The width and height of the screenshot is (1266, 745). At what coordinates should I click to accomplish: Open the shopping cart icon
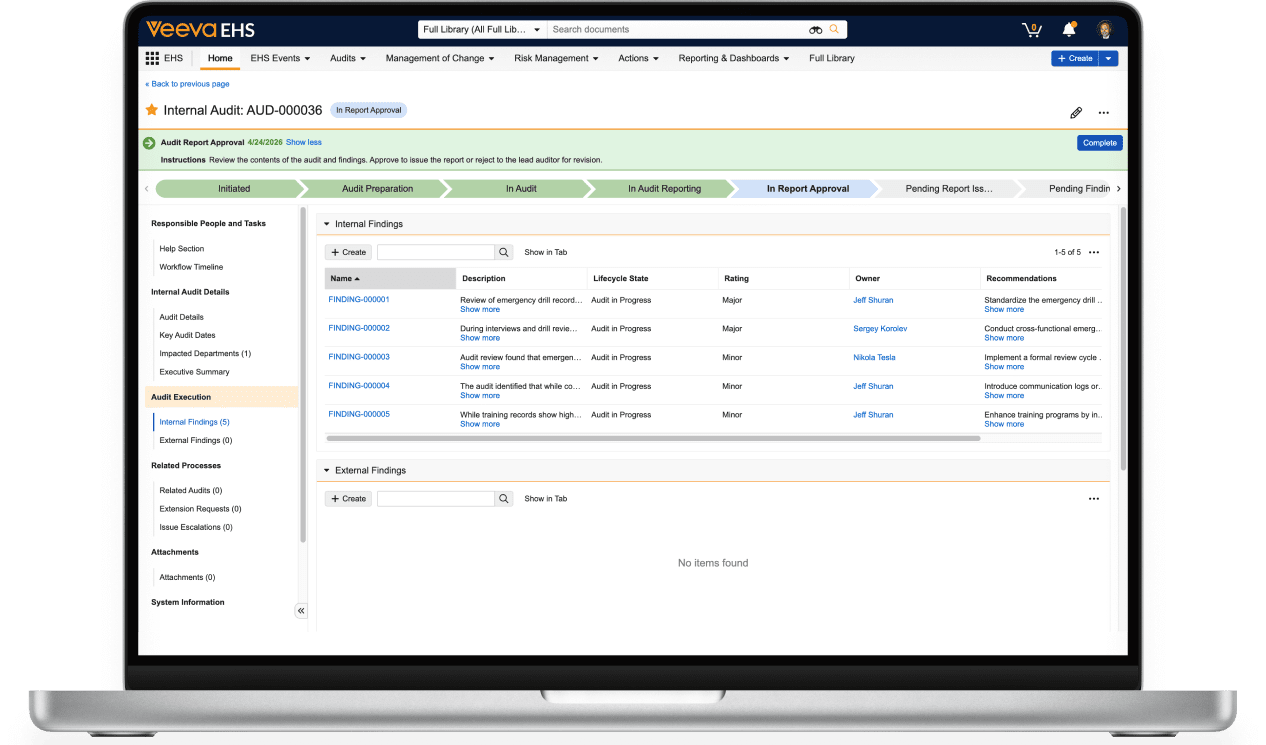(x=1031, y=30)
